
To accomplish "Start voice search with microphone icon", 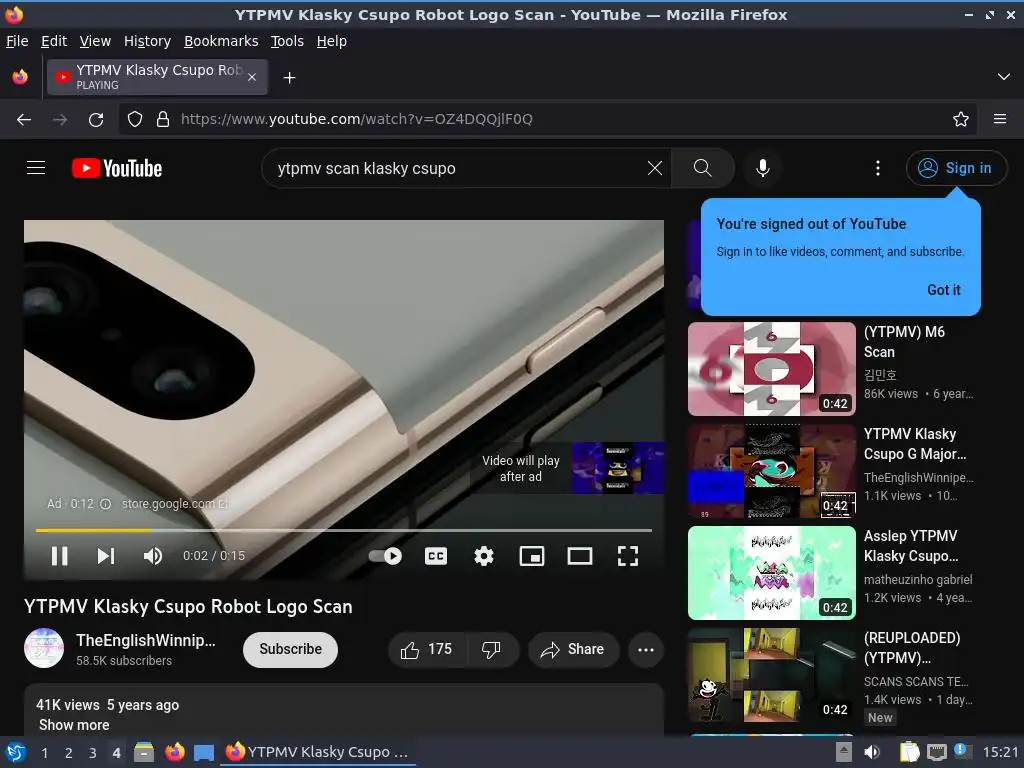I will 762,168.
